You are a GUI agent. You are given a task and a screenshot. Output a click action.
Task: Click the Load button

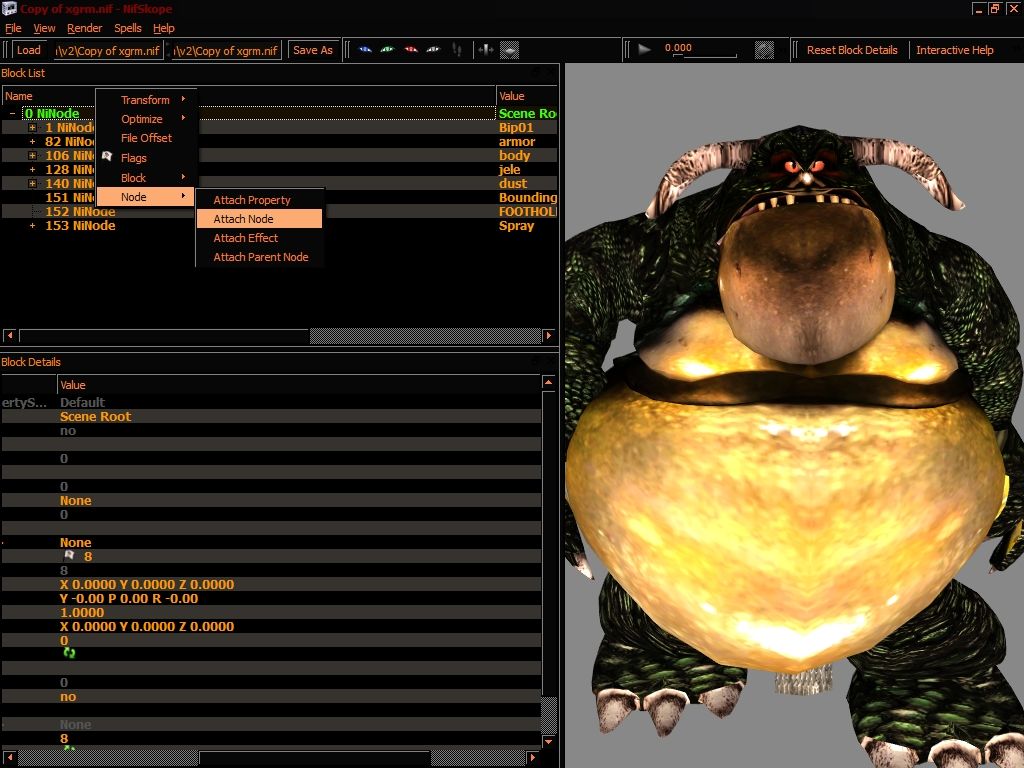click(x=29, y=50)
